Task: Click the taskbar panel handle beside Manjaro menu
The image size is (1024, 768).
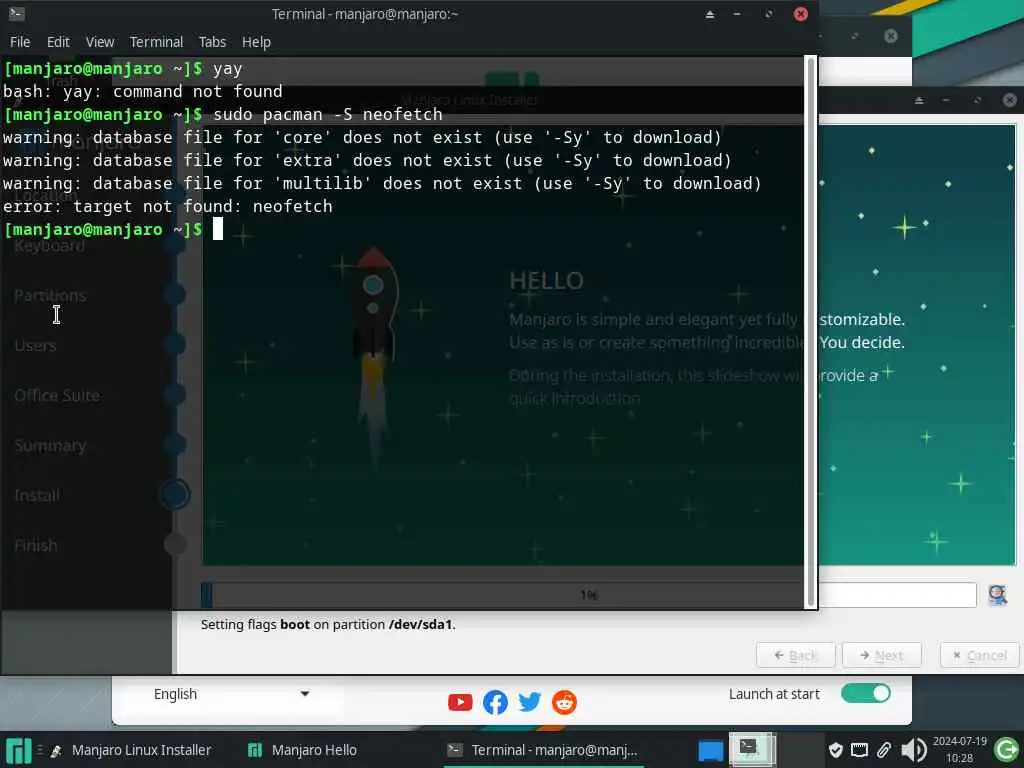Action: click(40, 750)
